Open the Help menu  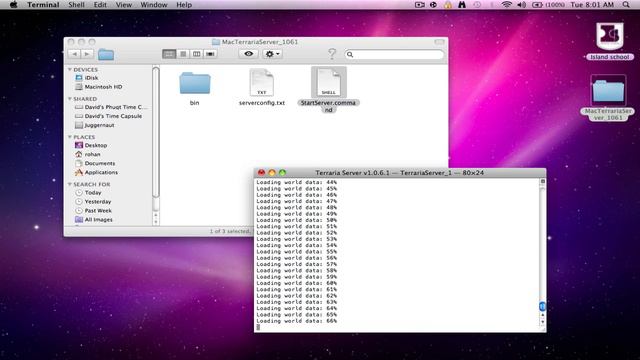click(184, 5)
